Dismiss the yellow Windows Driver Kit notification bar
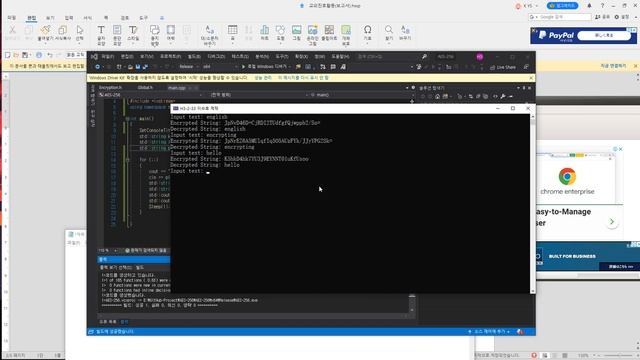640x360 pixels. 531,78
